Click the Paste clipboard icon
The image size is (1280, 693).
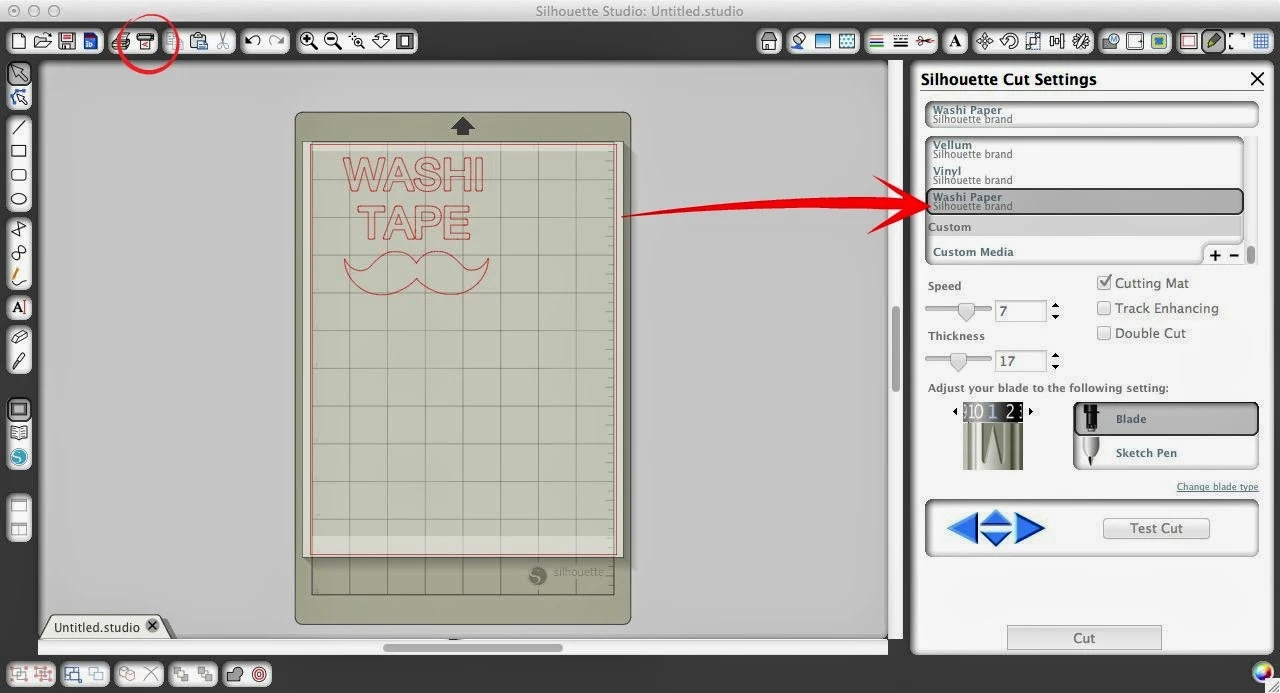[198, 41]
